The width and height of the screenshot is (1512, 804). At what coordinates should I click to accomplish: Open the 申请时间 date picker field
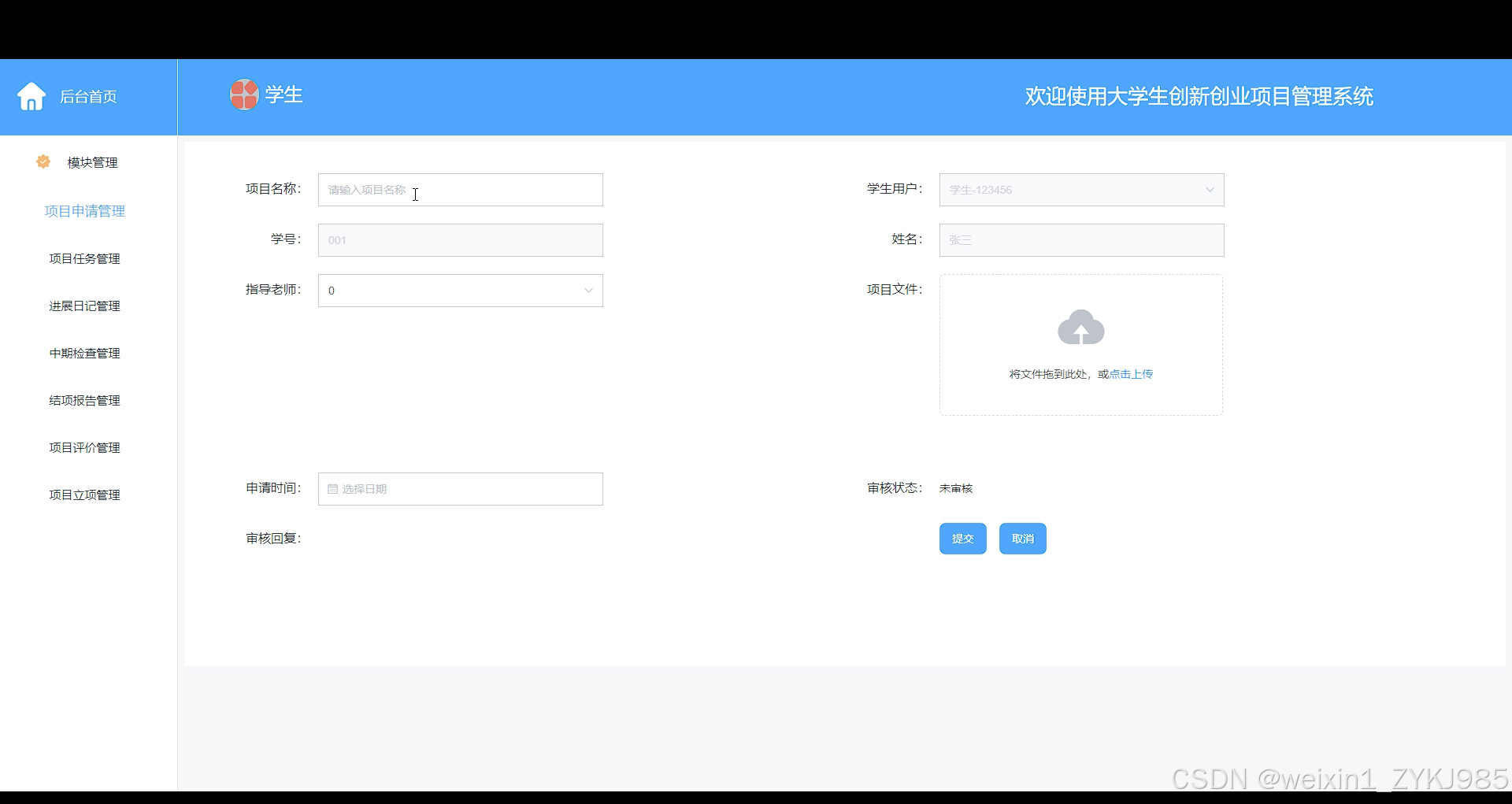[461, 489]
